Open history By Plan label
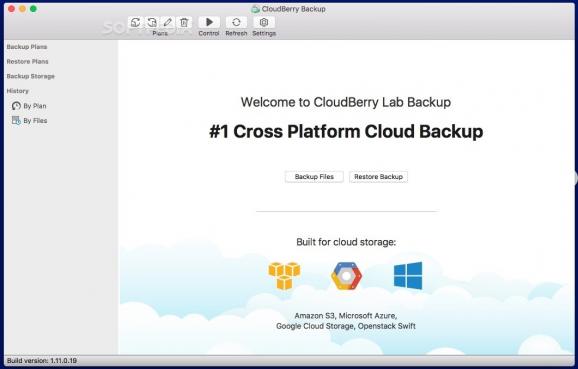Image resolution: width=578 pixels, height=369 pixels. (x=35, y=106)
